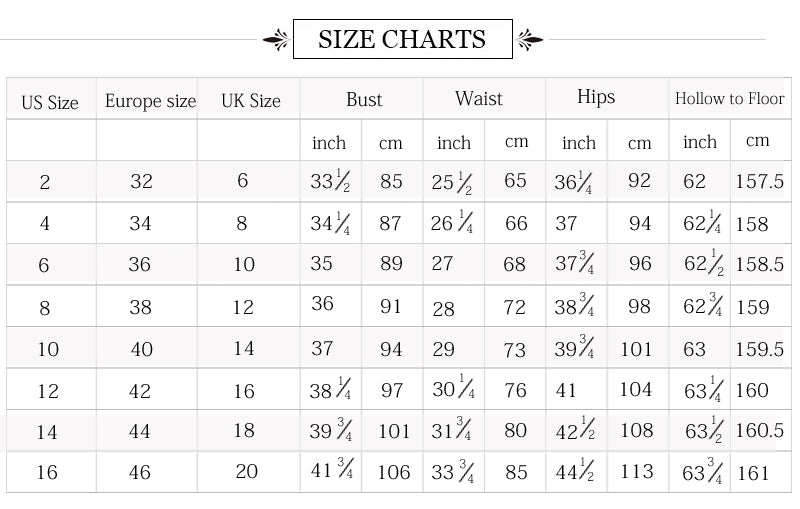The image size is (800, 509).
Task: Select the US Size column header
Action: (50, 102)
